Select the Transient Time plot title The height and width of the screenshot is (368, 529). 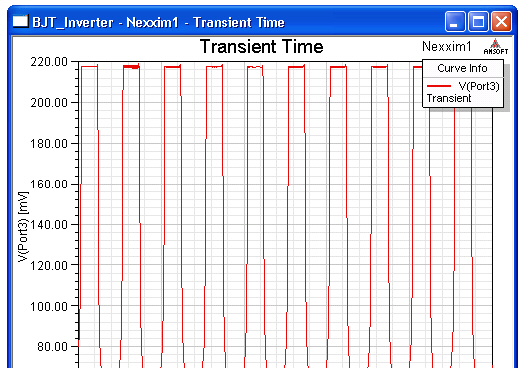pos(261,47)
